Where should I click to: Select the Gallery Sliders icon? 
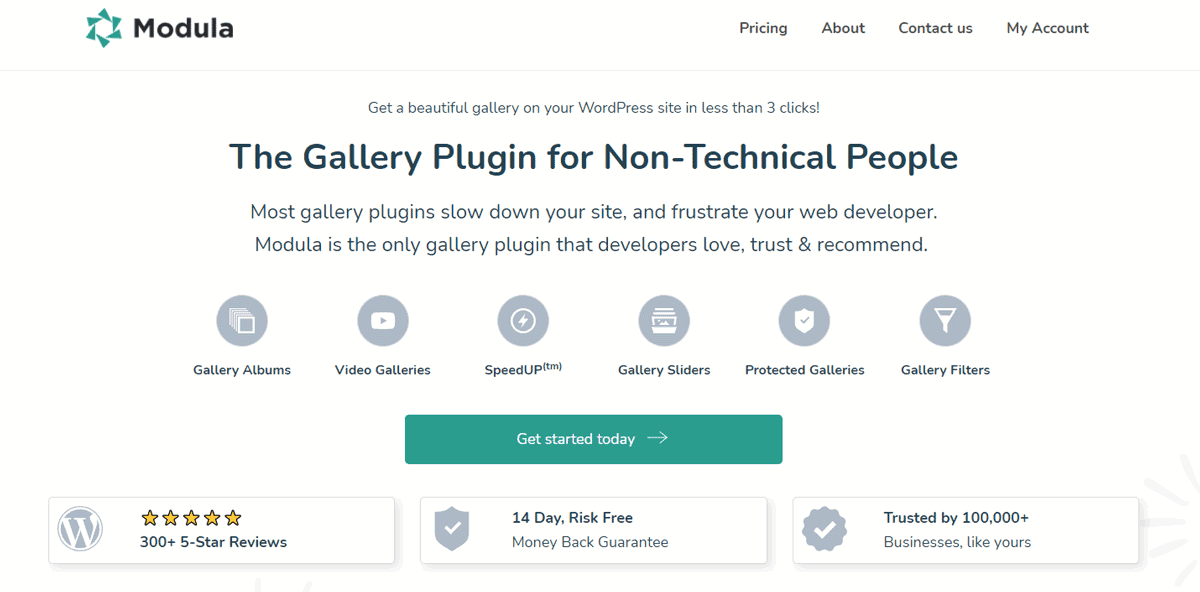[664, 321]
